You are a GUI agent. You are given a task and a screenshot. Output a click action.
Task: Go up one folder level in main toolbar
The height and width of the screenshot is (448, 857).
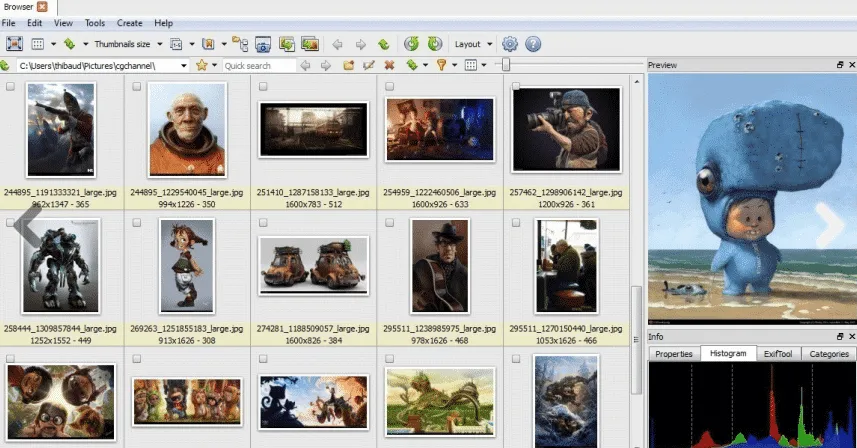pyautogui.click(x=384, y=44)
